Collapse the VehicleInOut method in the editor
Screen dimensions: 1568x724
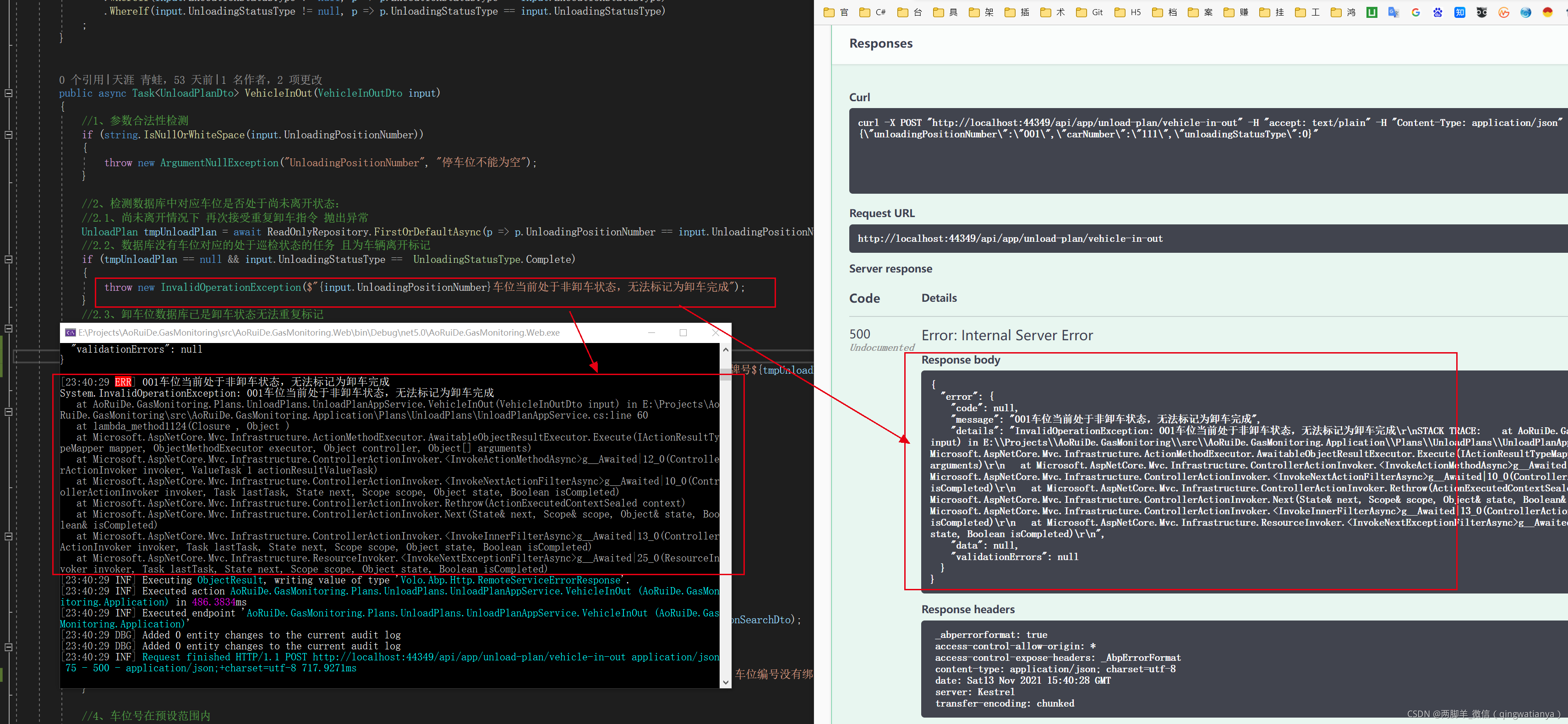pyautogui.click(x=9, y=93)
